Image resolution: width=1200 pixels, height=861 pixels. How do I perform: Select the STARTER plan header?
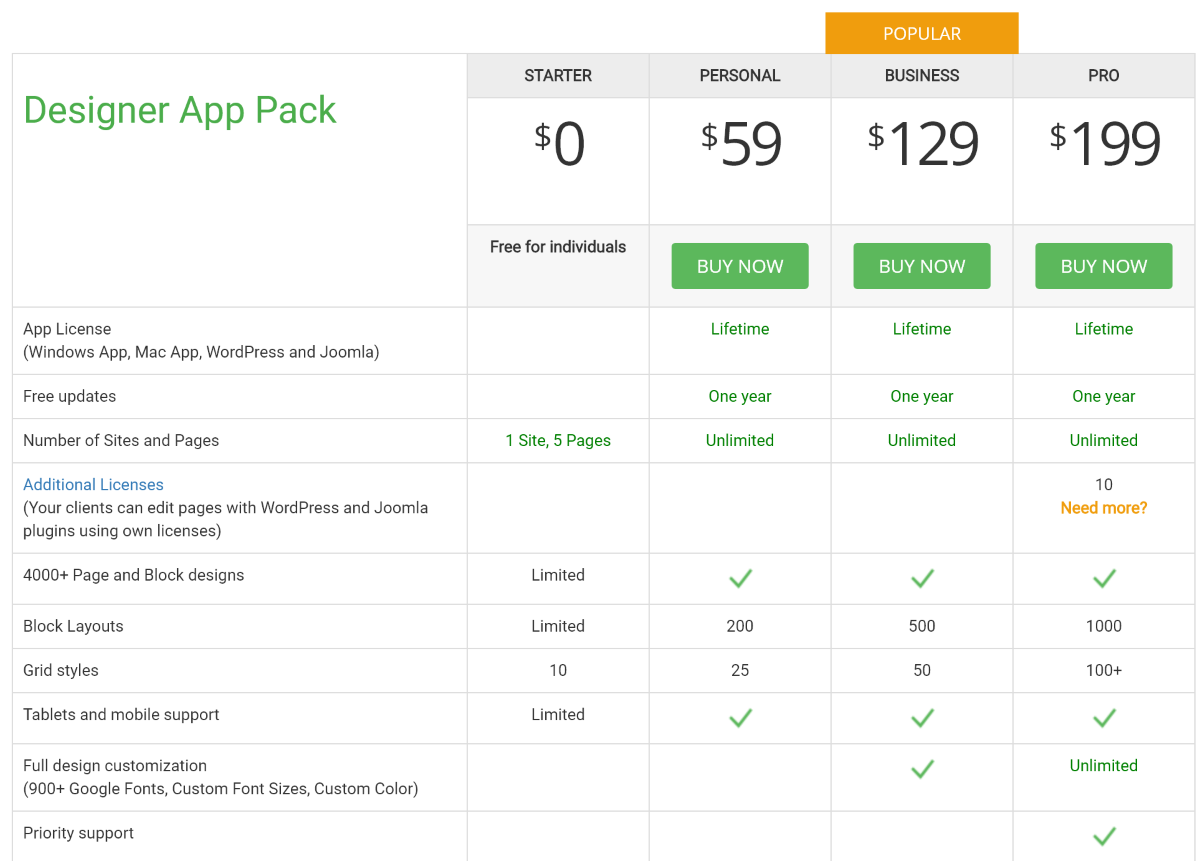[558, 76]
